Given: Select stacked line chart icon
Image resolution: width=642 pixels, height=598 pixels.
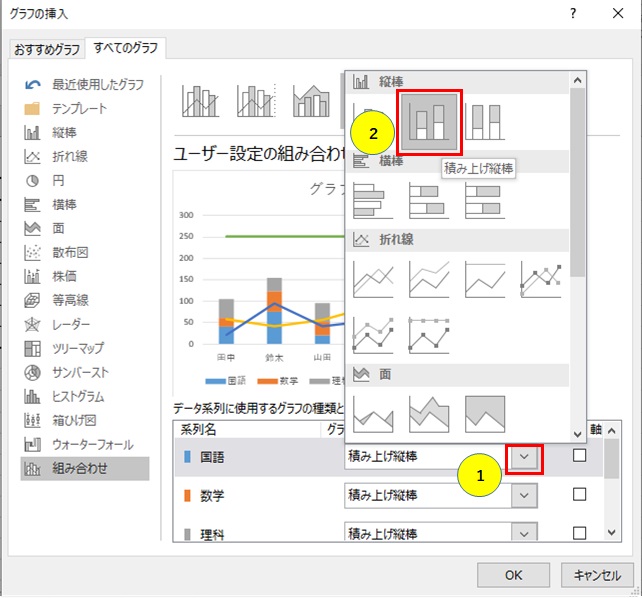Looking at the screenshot, I should [x=429, y=280].
